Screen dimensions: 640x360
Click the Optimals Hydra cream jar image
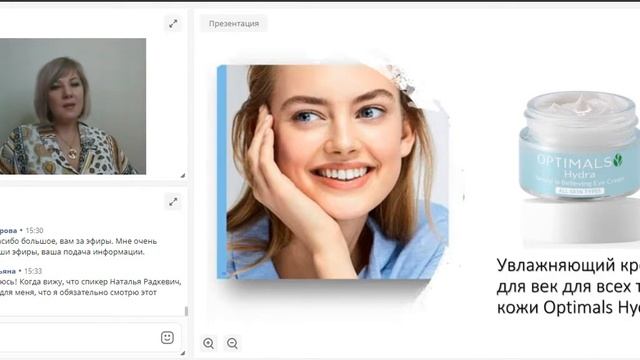(580, 146)
